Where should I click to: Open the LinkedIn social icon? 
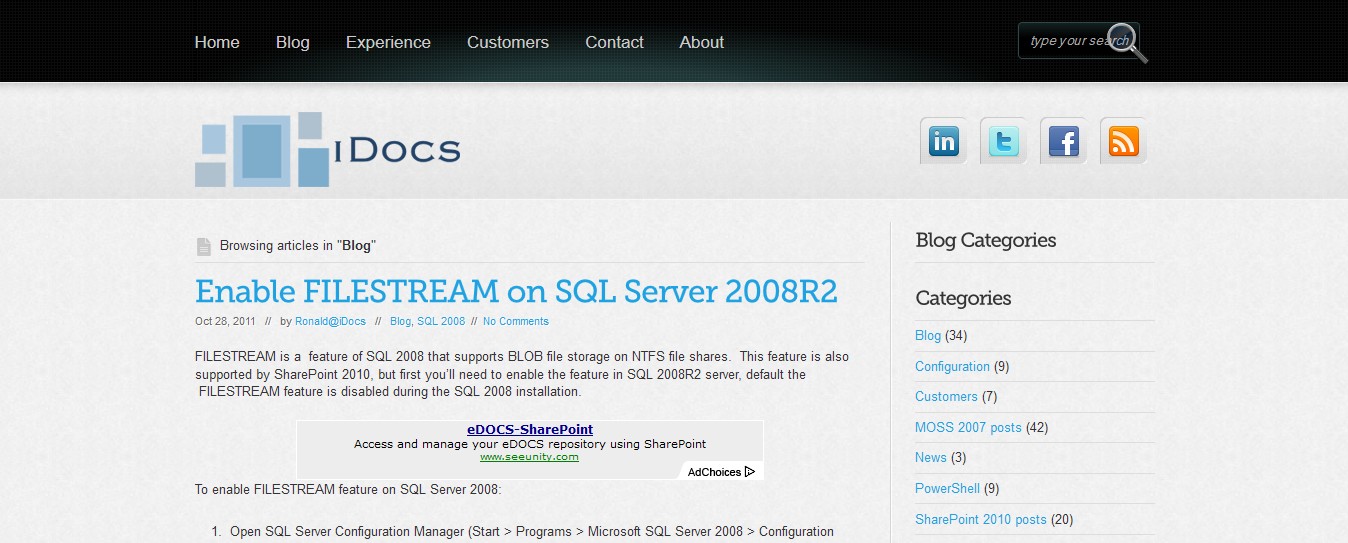[x=943, y=141]
